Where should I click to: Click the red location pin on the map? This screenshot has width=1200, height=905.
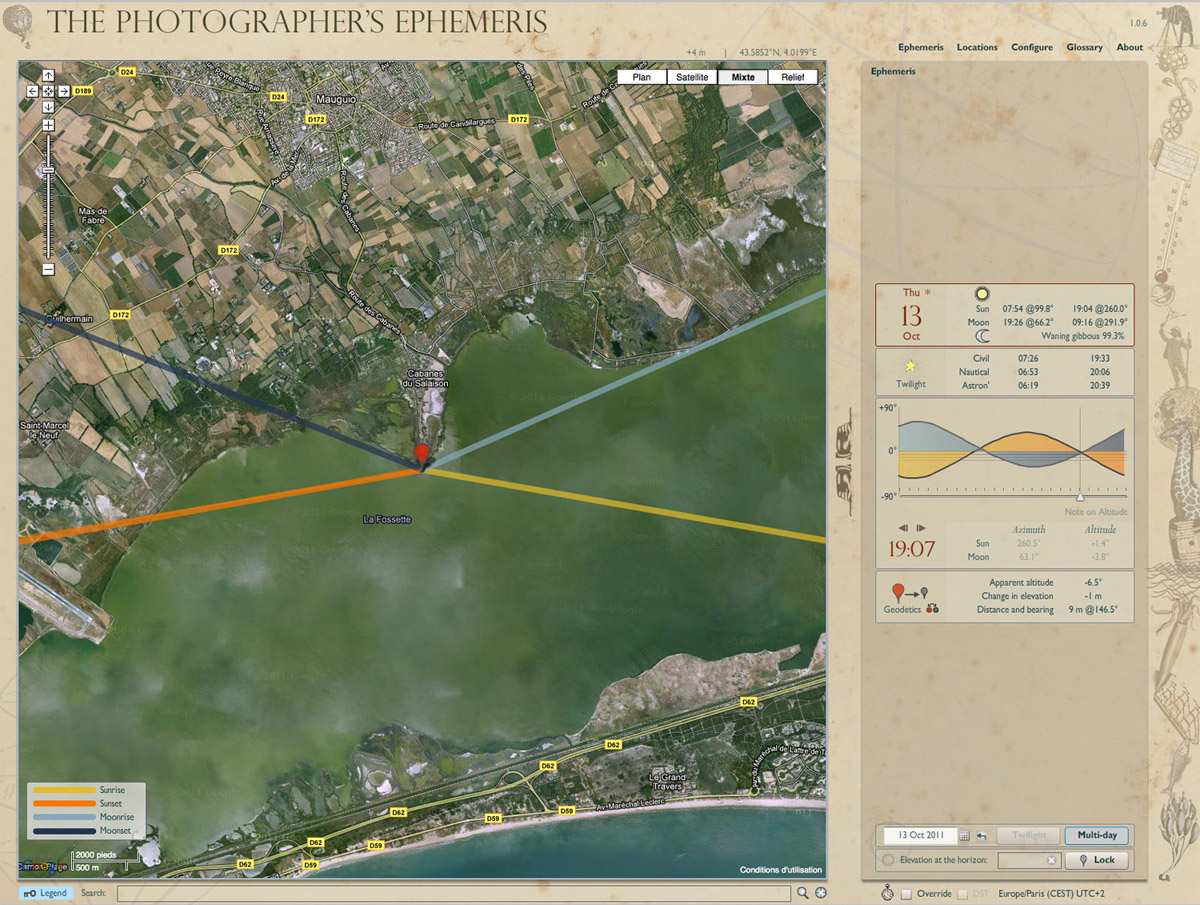[x=422, y=455]
